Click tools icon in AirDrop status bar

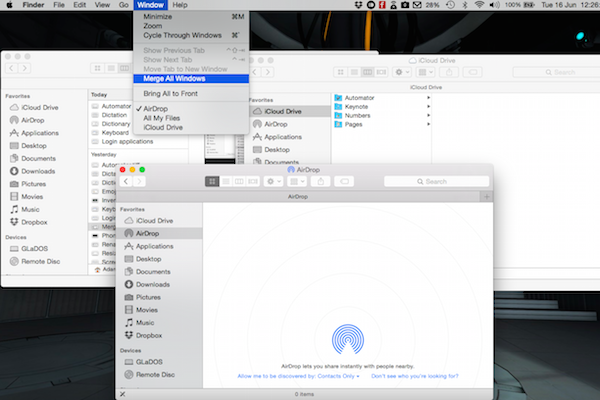(122, 394)
